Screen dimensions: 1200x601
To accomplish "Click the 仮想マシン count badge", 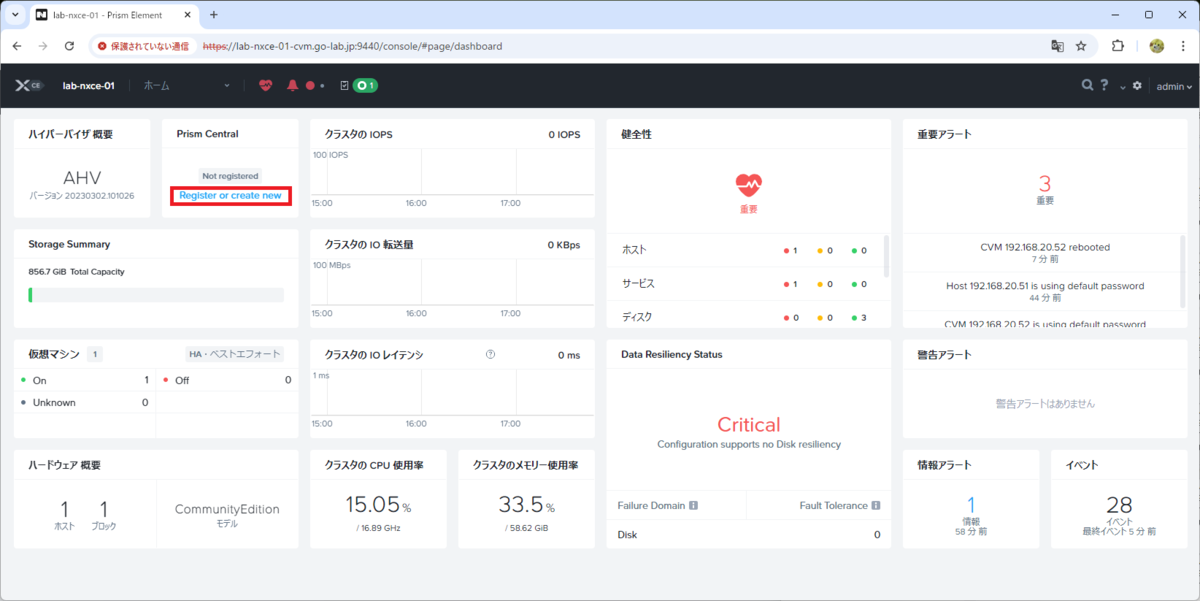I will pyautogui.click(x=94, y=354).
